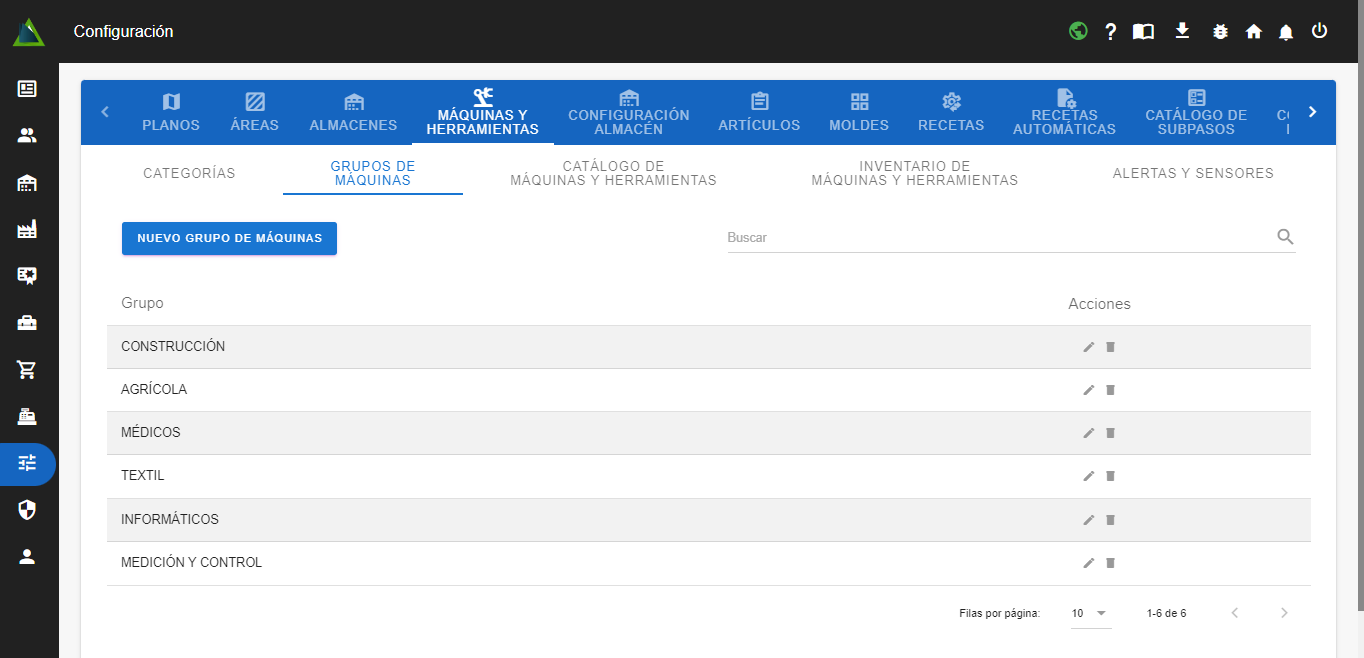The width and height of the screenshot is (1364, 658).
Task: Open the shopping cart sidebar icon
Action: [27, 370]
